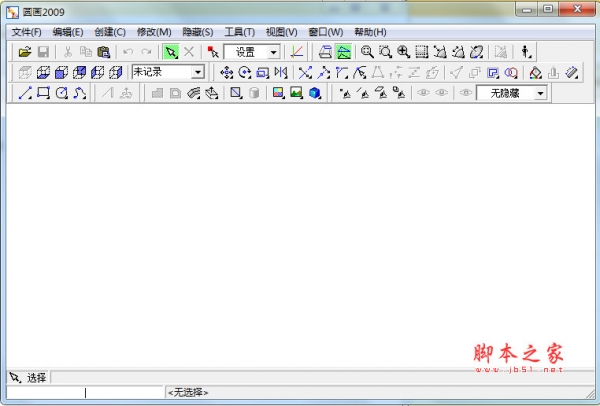Click the command input field at bottom left

point(85,392)
